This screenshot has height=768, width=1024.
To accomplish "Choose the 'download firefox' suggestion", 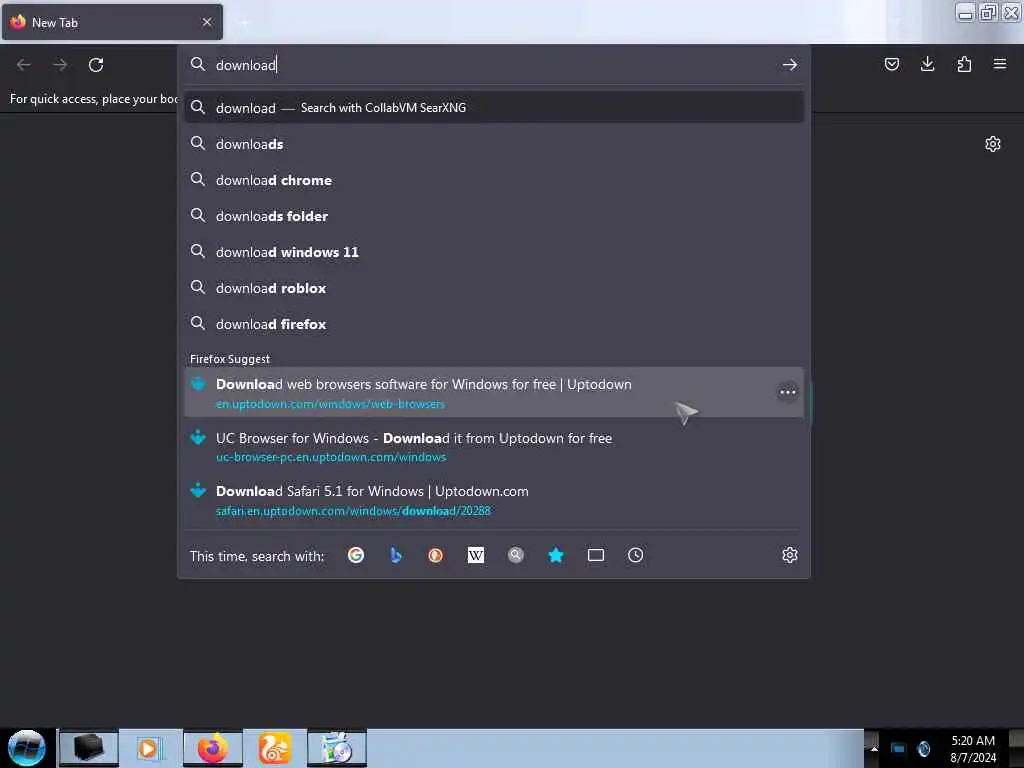I will [x=494, y=323].
